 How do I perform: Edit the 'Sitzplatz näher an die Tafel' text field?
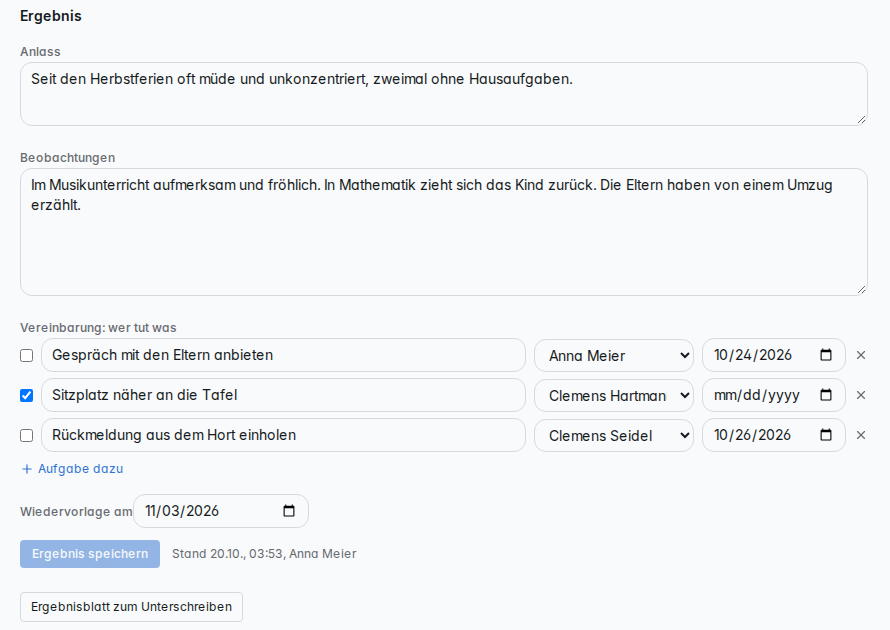tap(283, 395)
